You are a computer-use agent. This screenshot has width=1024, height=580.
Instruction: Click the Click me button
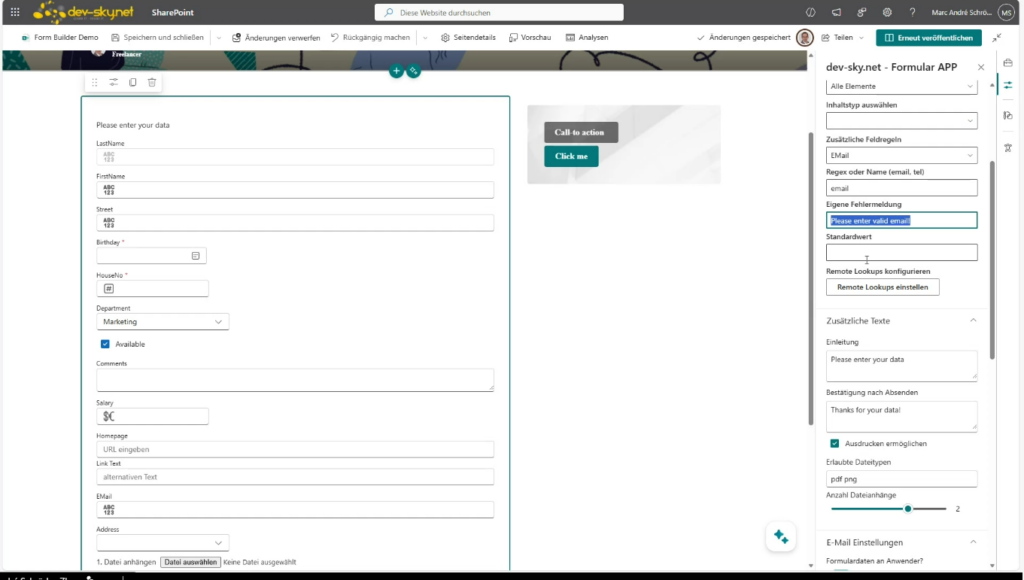click(571, 156)
